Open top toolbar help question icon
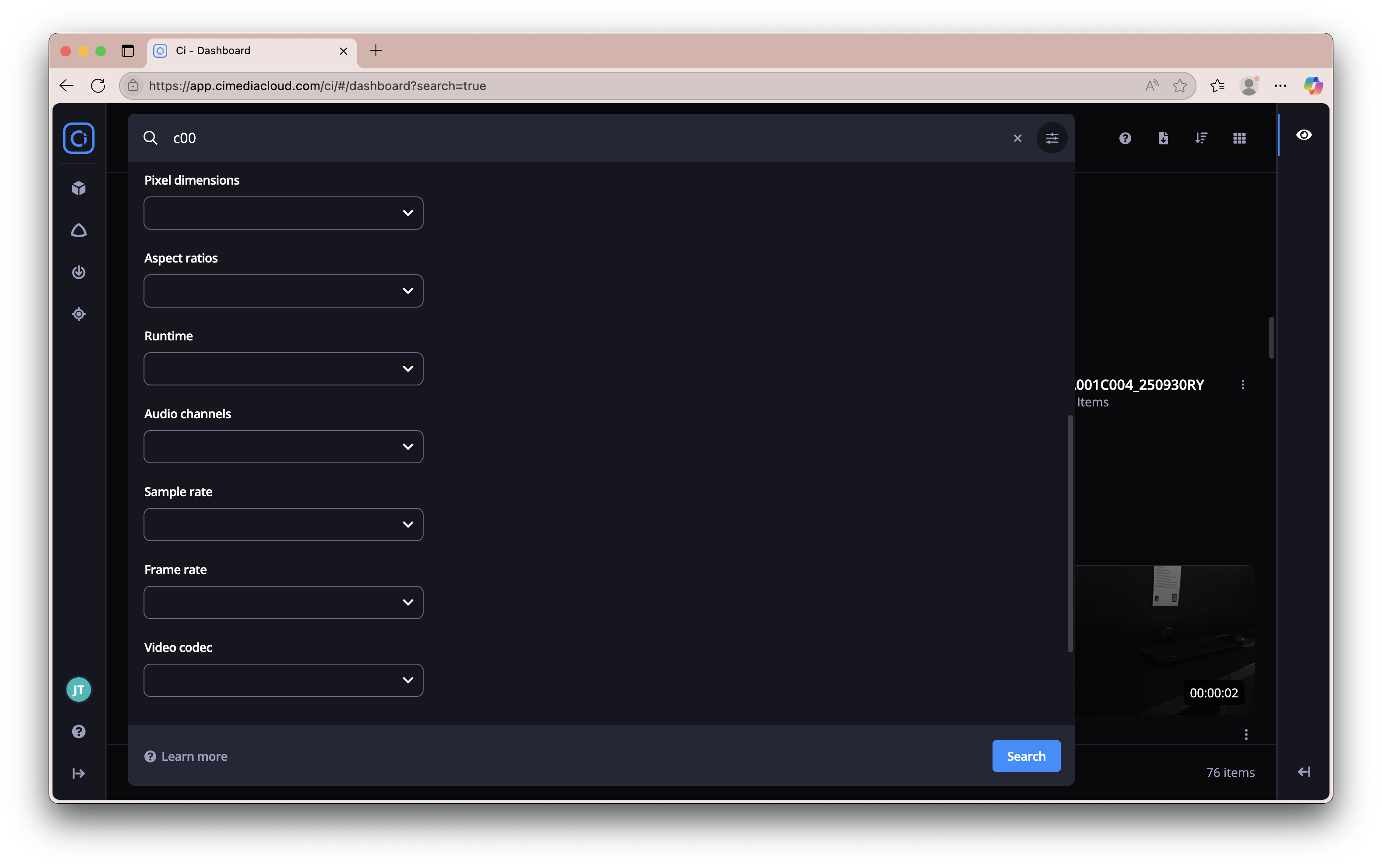The height and width of the screenshot is (868, 1382). click(1125, 138)
